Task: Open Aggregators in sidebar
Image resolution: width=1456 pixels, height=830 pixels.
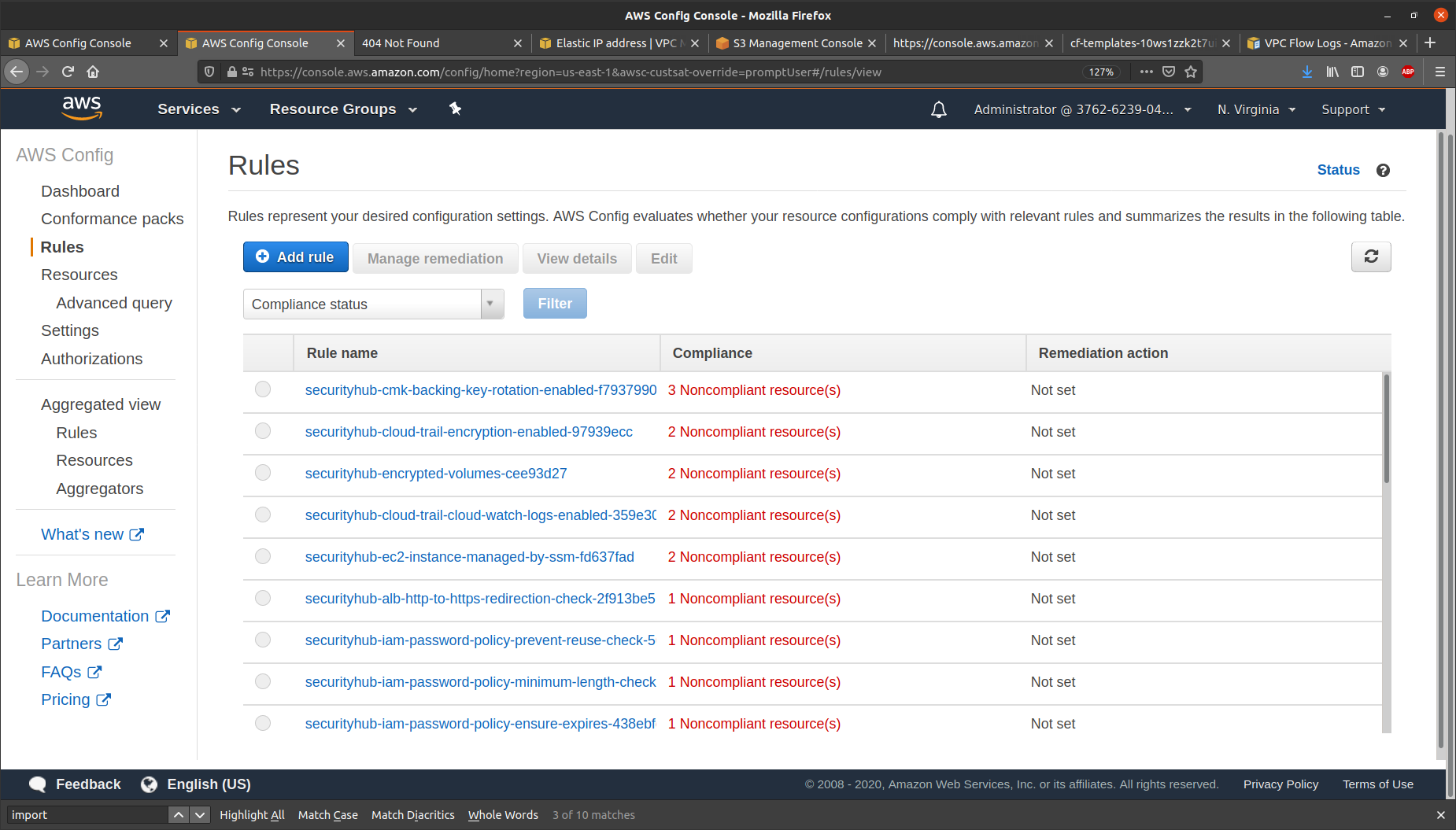Action: pyautogui.click(x=100, y=489)
